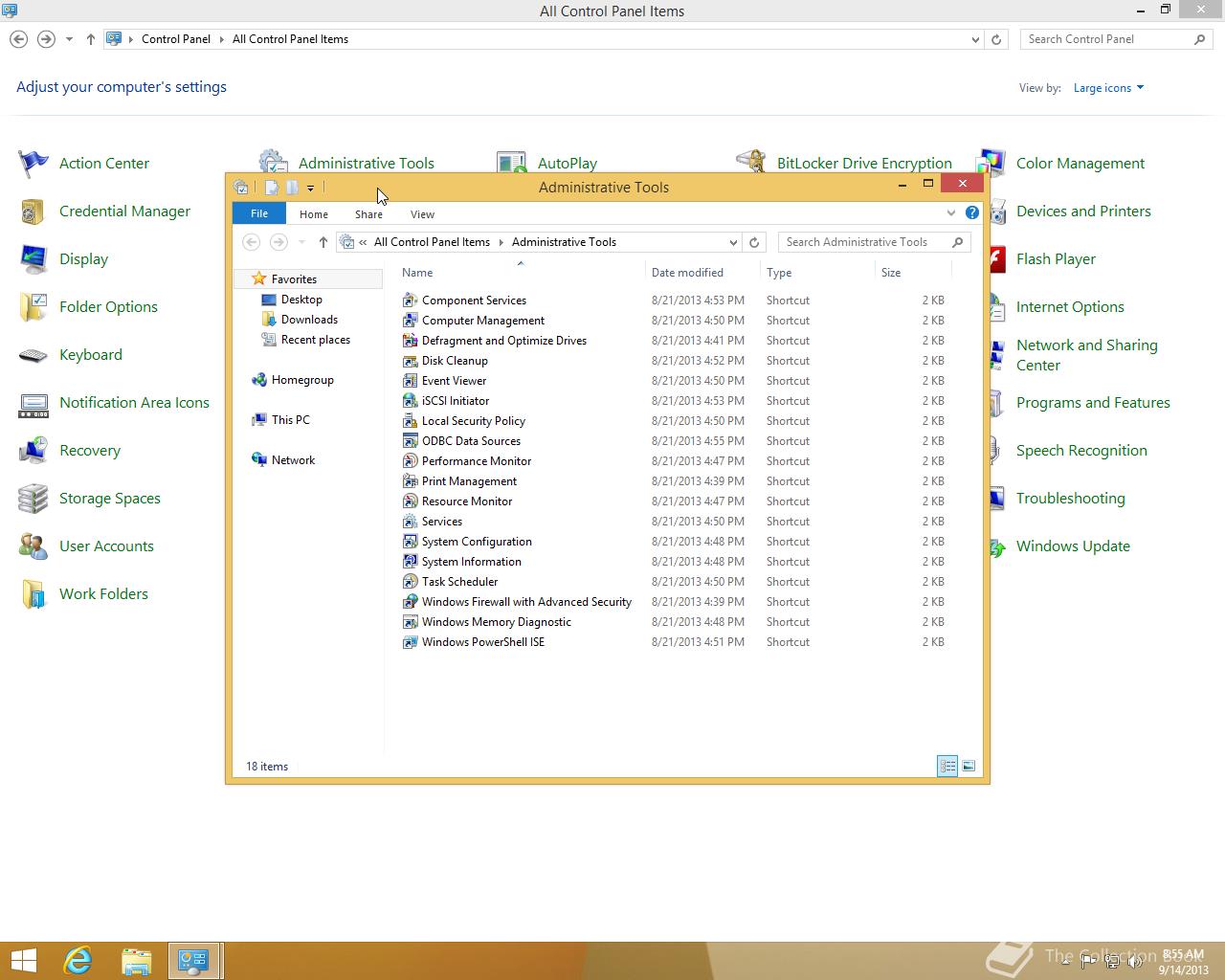1225x980 pixels.
Task: Select Print Management icon
Action: (x=410, y=481)
